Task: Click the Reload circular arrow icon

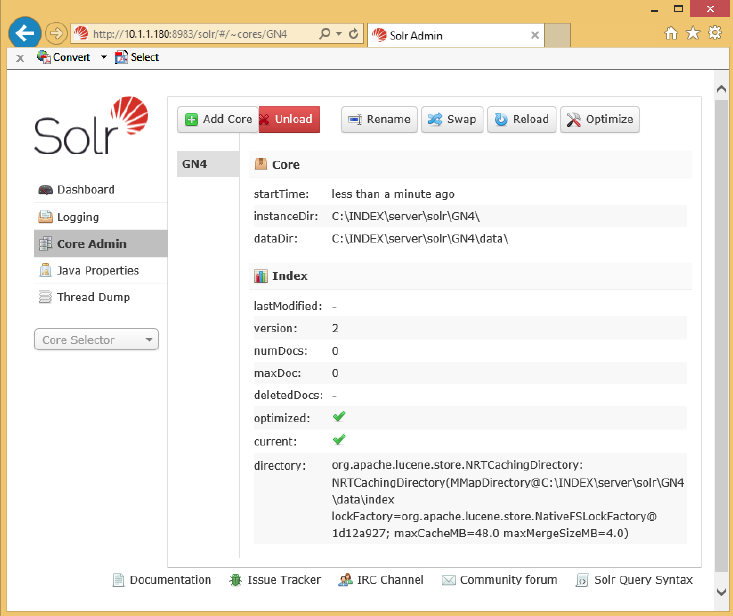Action: (501, 120)
